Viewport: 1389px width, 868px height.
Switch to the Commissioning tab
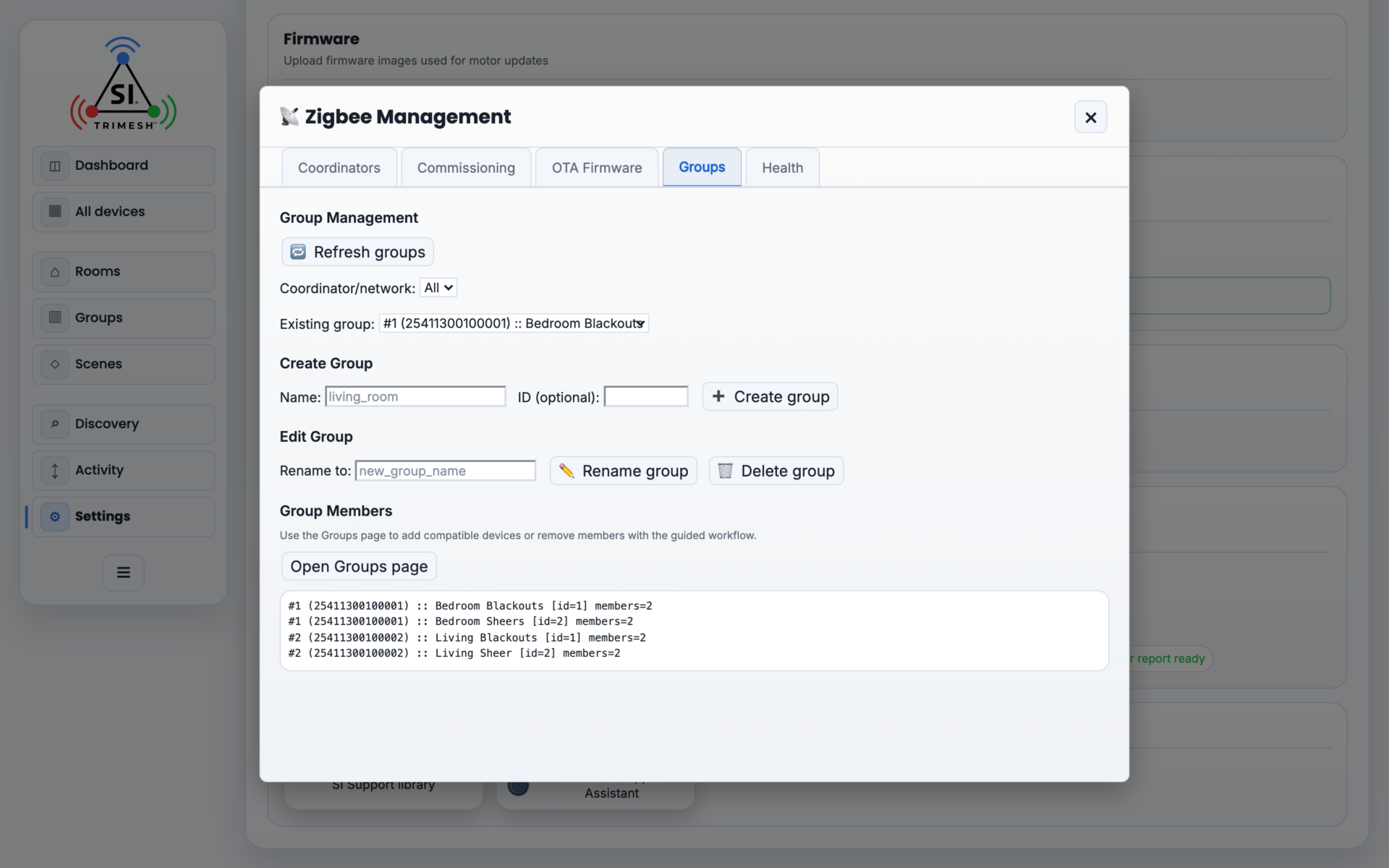click(x=467, y=168)
